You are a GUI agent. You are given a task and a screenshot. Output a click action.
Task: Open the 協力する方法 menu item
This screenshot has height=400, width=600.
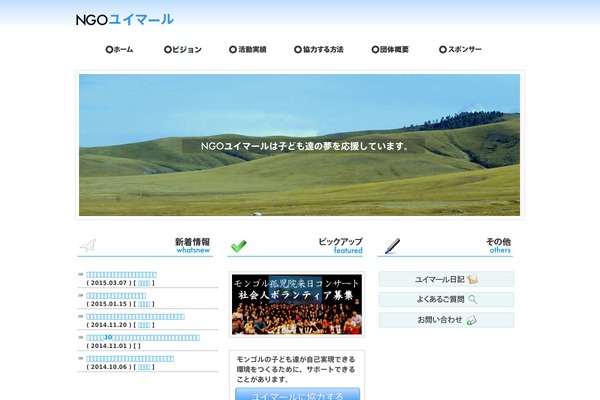pyautogui.click(x=319, y=49)
